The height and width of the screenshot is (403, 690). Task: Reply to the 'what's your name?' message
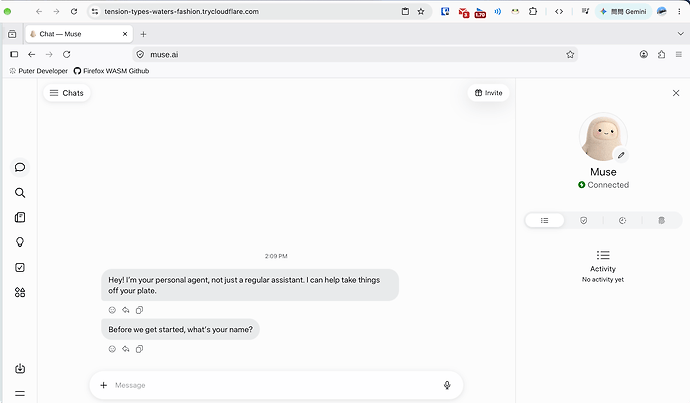pos(126,349)
